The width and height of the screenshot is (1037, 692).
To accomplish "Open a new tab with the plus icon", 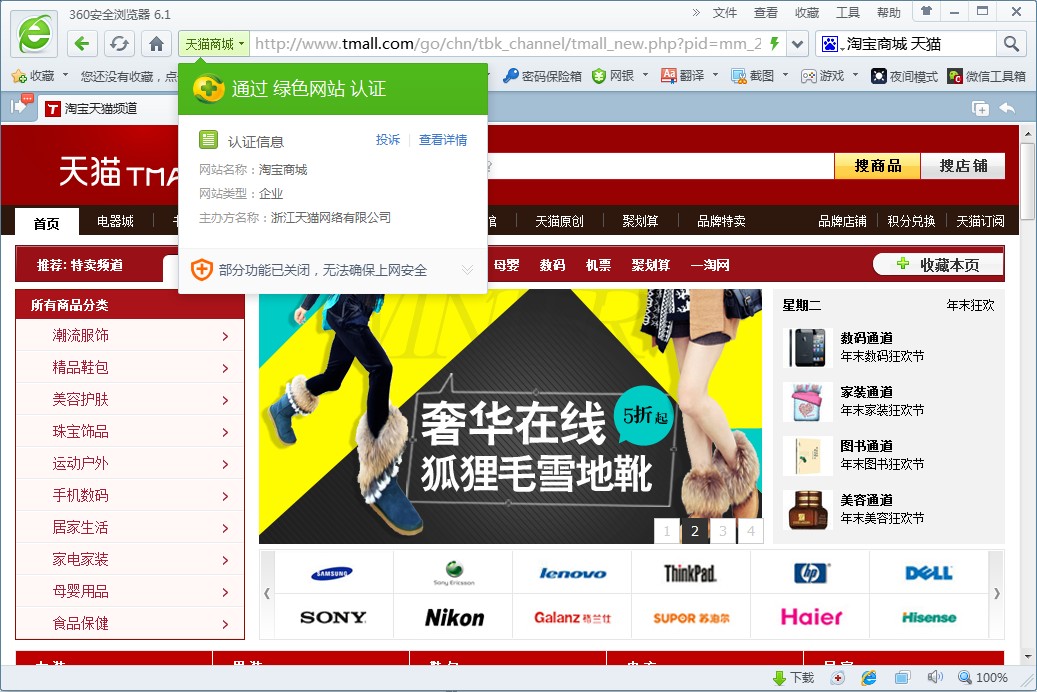I will point(980,108).
